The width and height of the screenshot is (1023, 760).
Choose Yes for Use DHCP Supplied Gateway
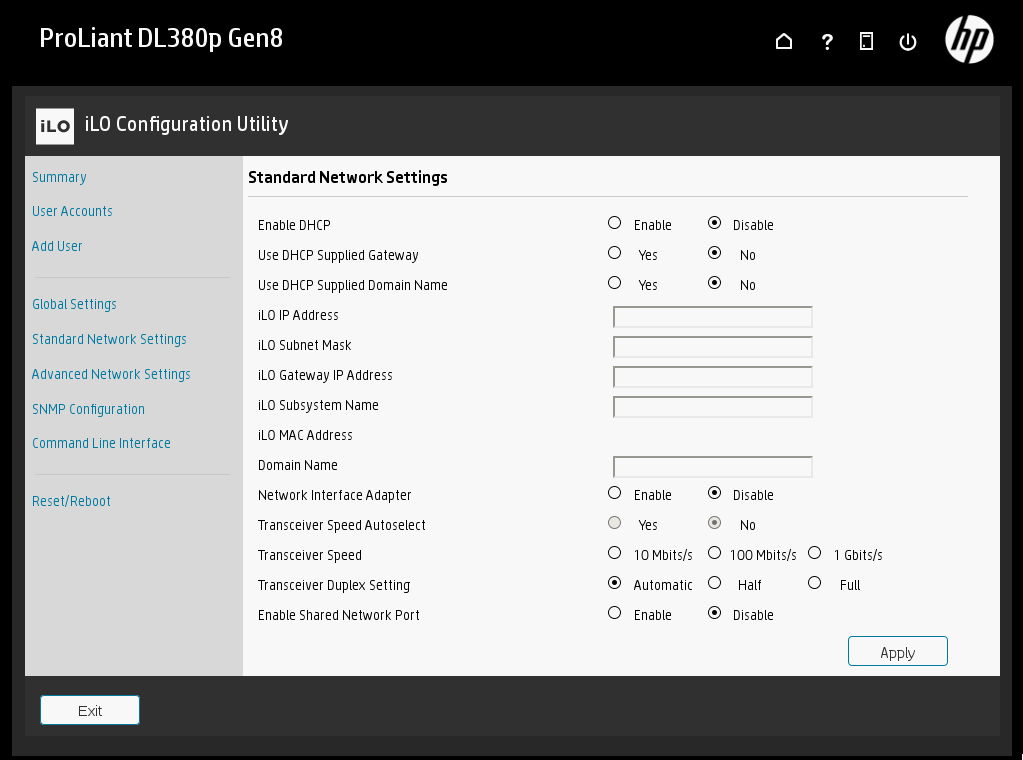(x=614, y=253)
